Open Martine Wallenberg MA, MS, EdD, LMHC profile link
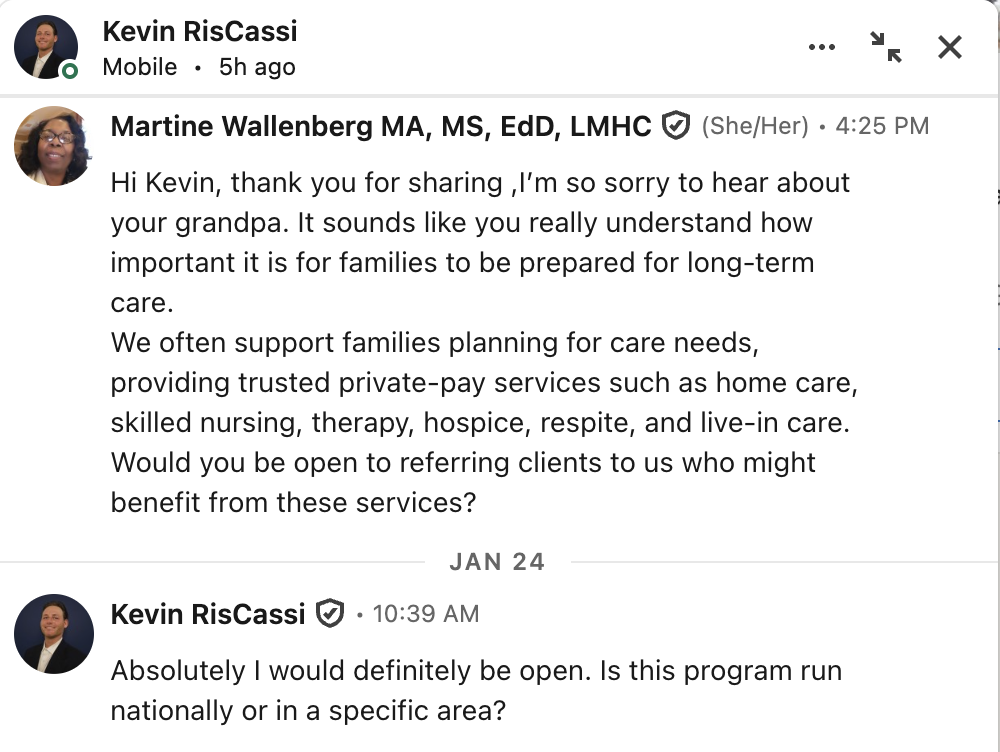This screenshot has width=1000, height=752. [x=381, y=127]
